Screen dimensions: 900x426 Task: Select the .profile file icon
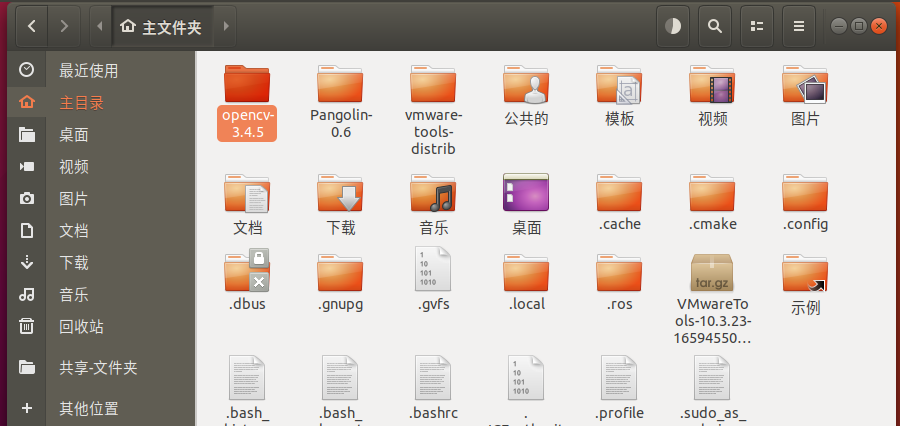(x=619, y=377)
